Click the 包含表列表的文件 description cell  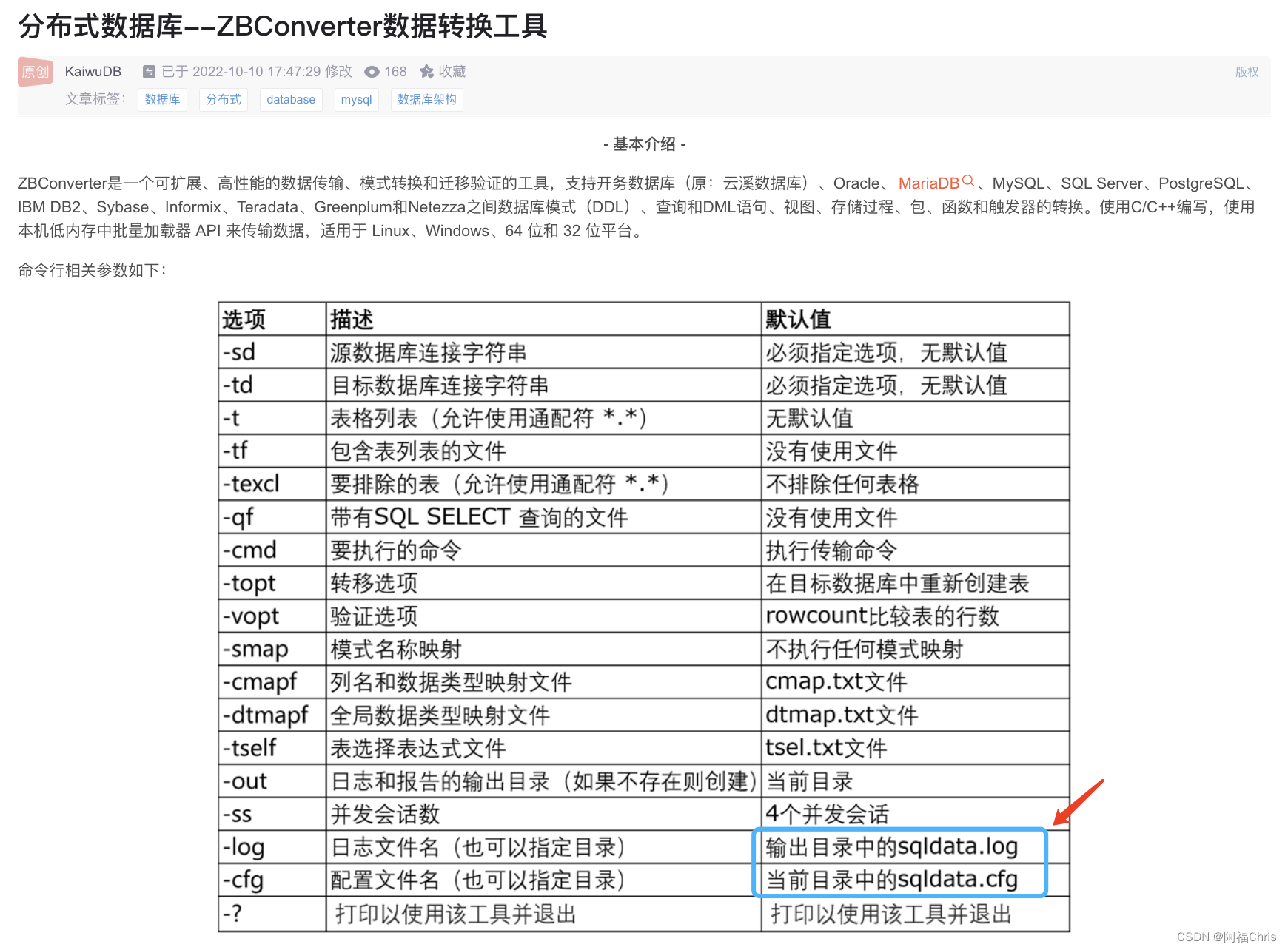click(x=544, y=451)
